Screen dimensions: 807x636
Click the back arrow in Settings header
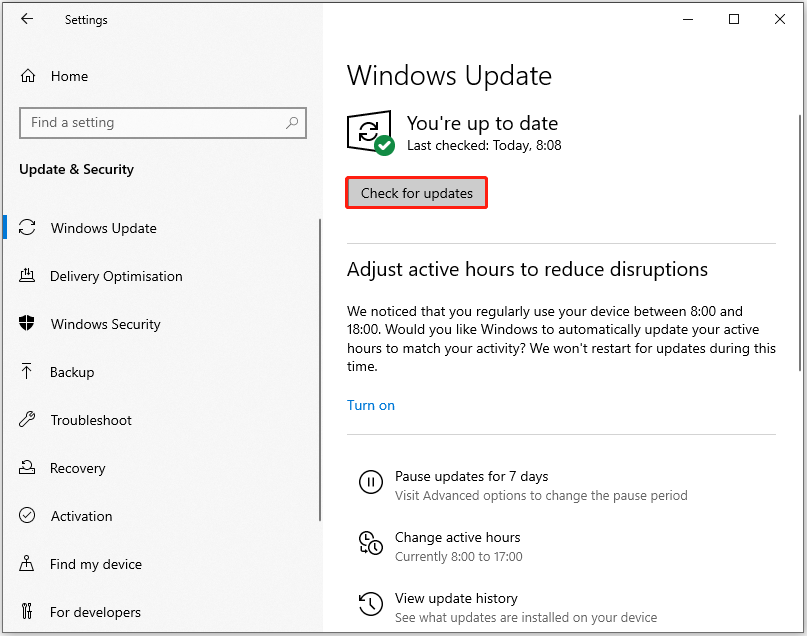click(x=27, y=19)
